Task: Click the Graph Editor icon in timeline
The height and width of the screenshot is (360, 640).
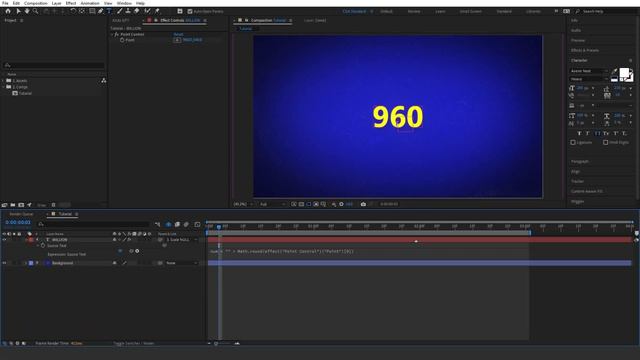Action: pos(197,224)
